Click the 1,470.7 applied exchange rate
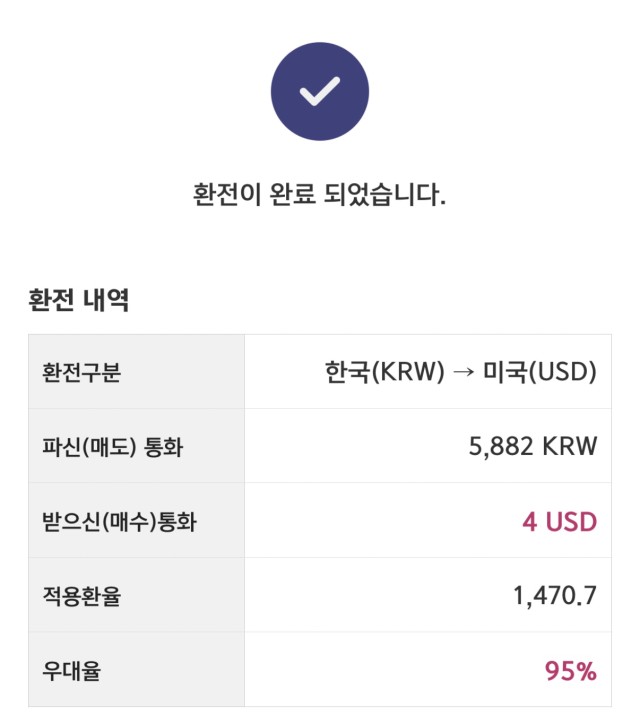Screen dimensions: 640x723 [555, 595]
